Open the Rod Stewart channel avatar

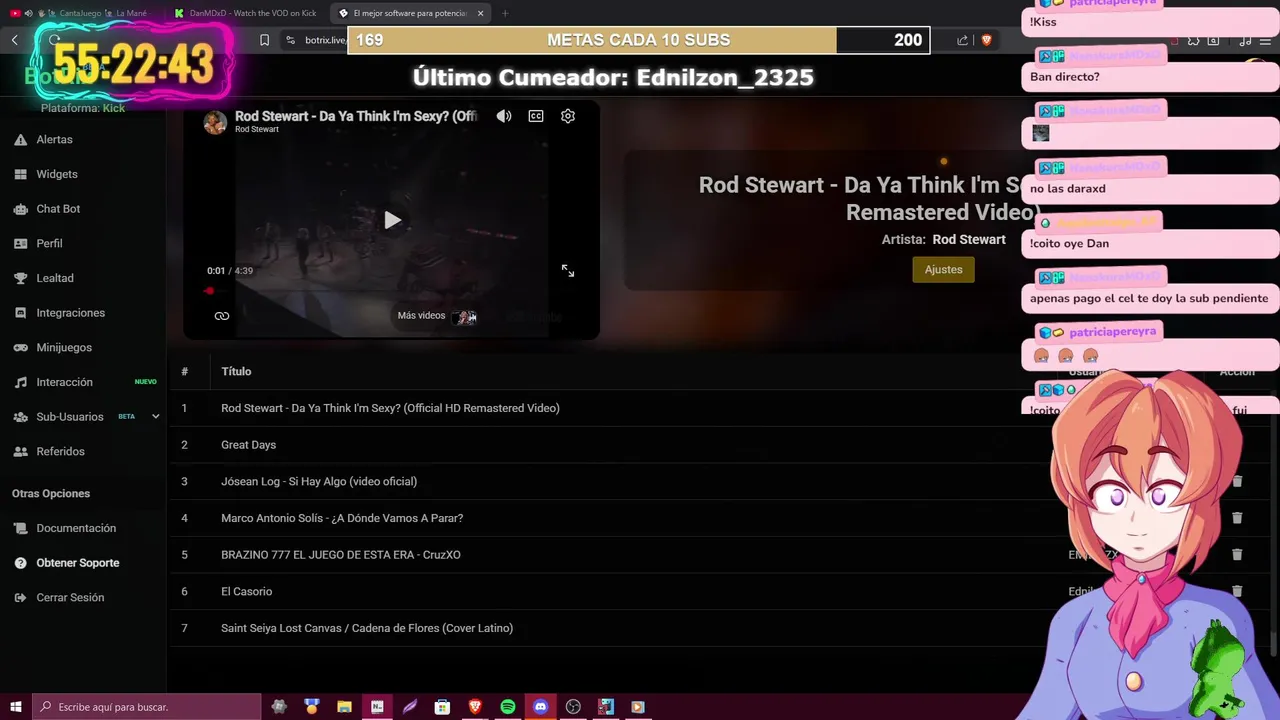(215, 122)
